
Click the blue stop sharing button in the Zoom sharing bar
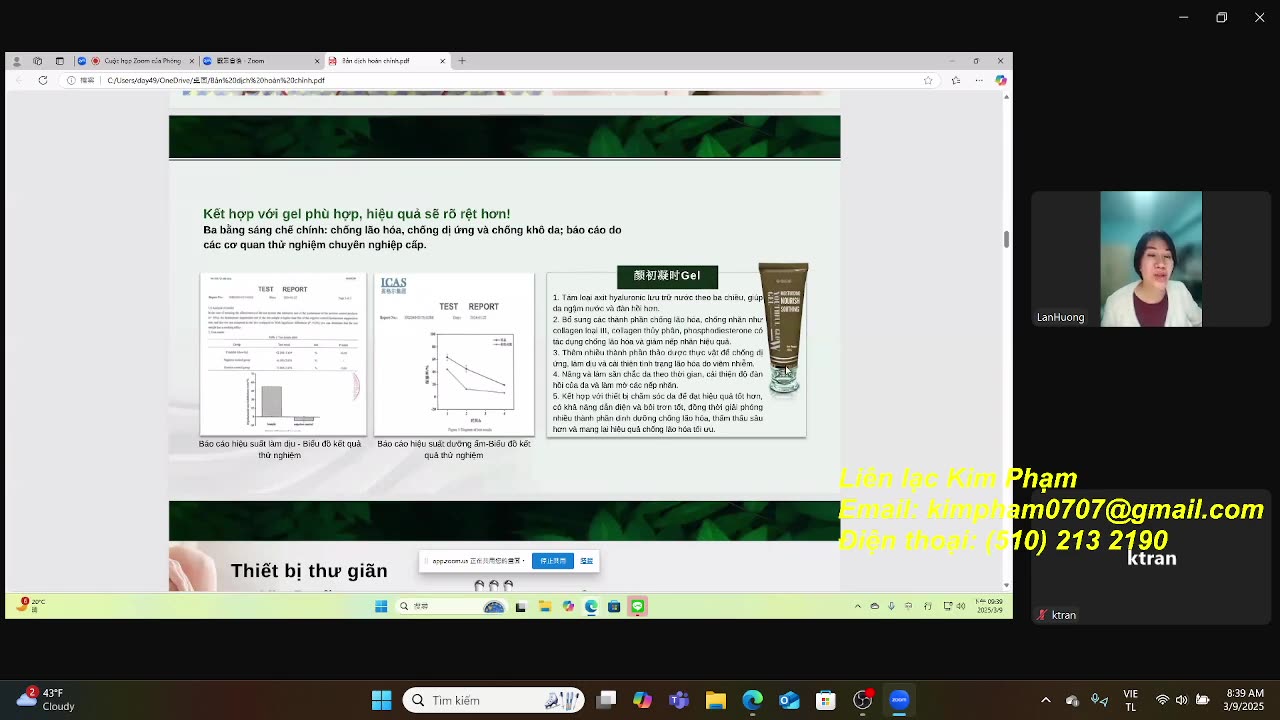pyautogui.click(x=553, y=561)
